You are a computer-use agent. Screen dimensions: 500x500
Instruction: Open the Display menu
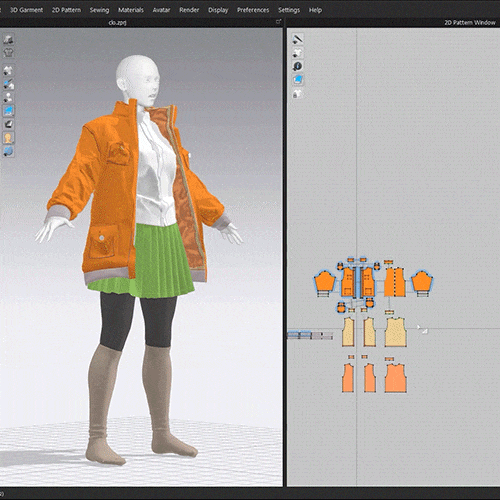[218, 10]
